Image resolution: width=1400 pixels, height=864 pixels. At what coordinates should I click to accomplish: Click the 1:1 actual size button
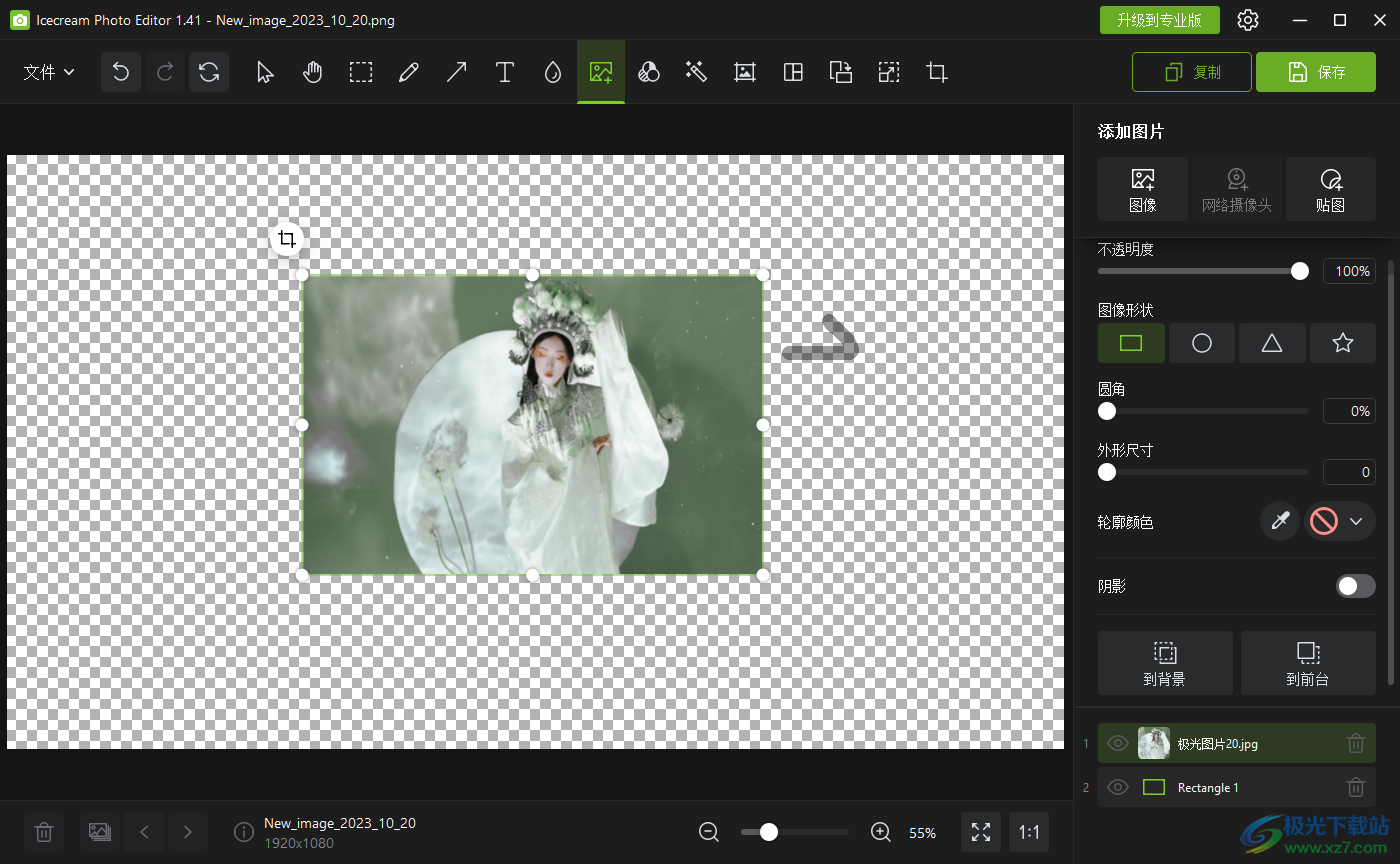tap(1029, 832)
